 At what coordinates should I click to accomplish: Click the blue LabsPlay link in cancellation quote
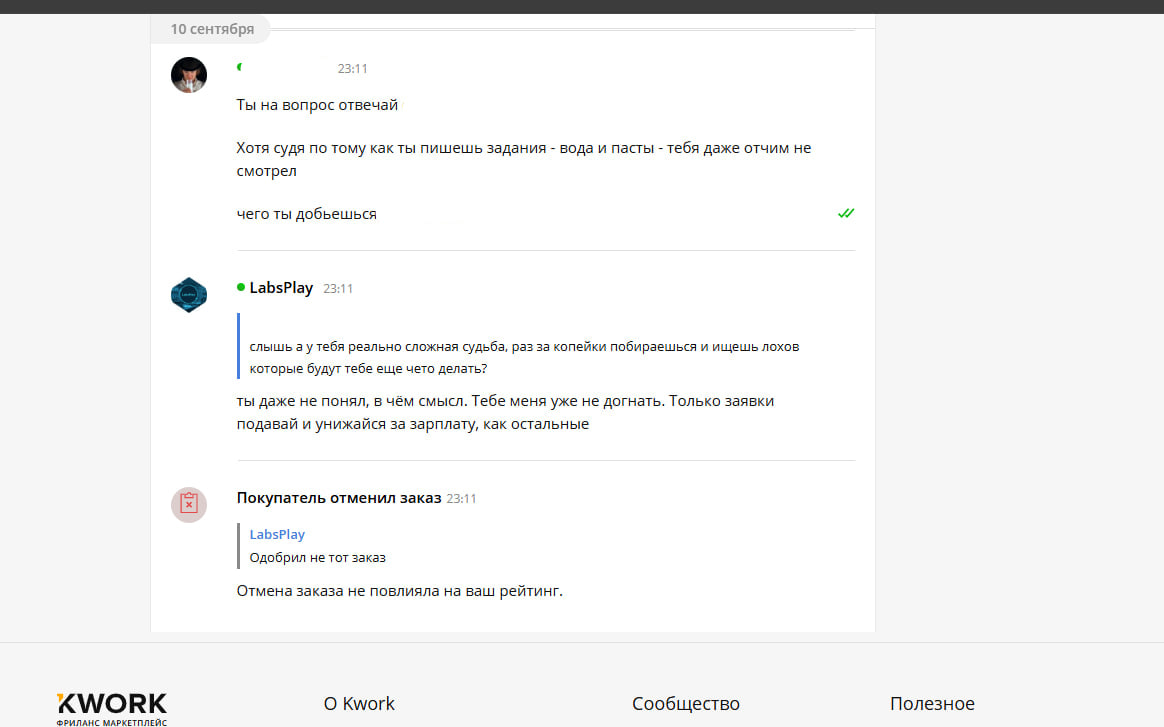(277, 534)
